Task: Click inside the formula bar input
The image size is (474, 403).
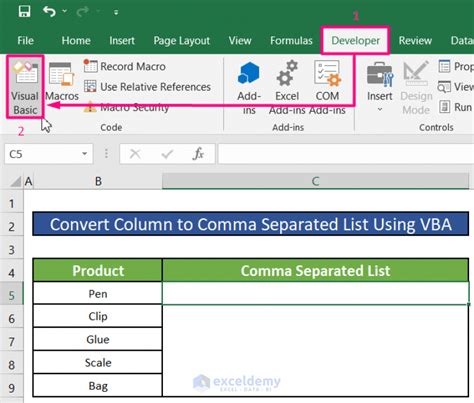Action: (346, 154)
